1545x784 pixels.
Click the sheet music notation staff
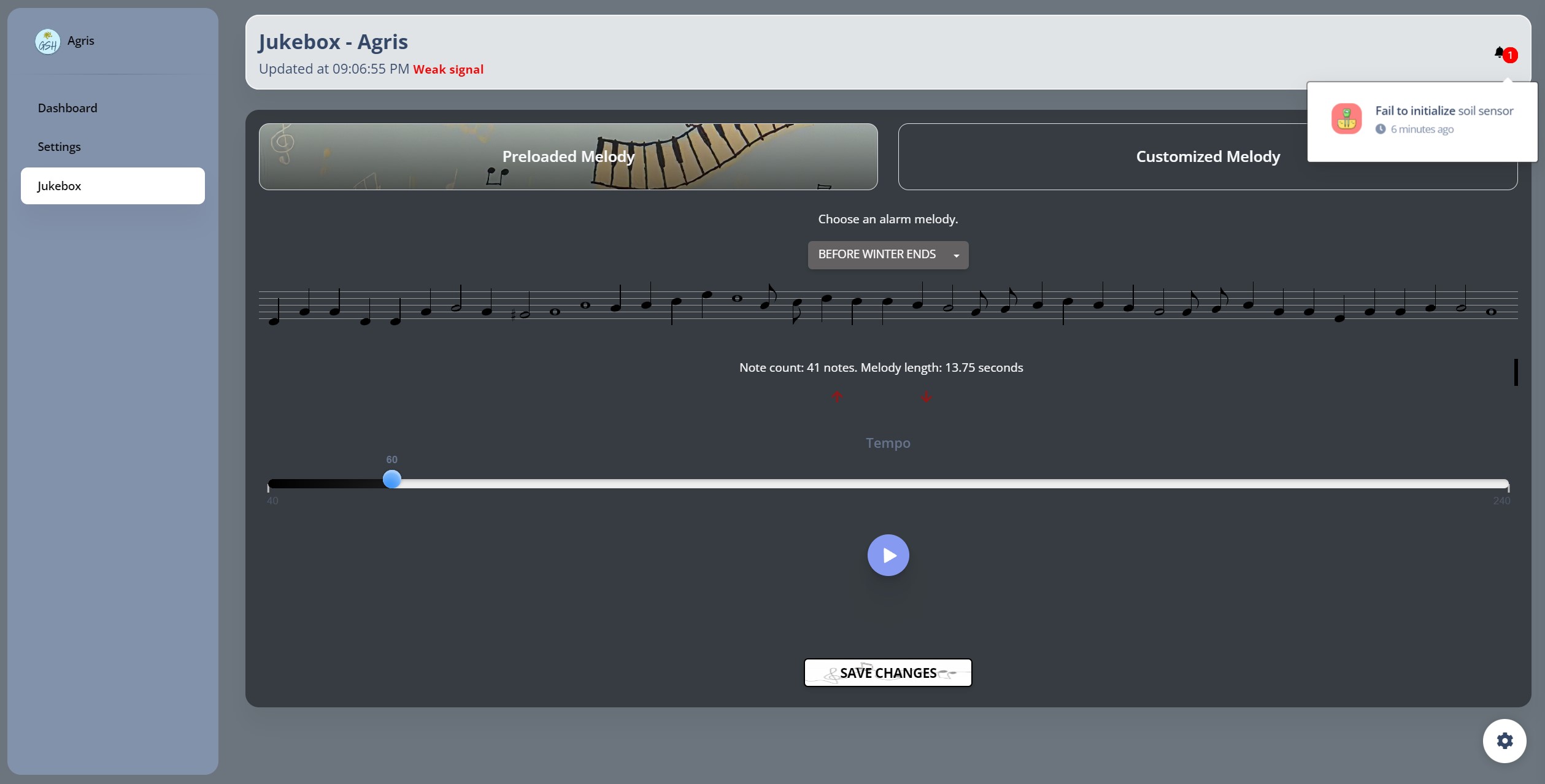click(888, 304)
